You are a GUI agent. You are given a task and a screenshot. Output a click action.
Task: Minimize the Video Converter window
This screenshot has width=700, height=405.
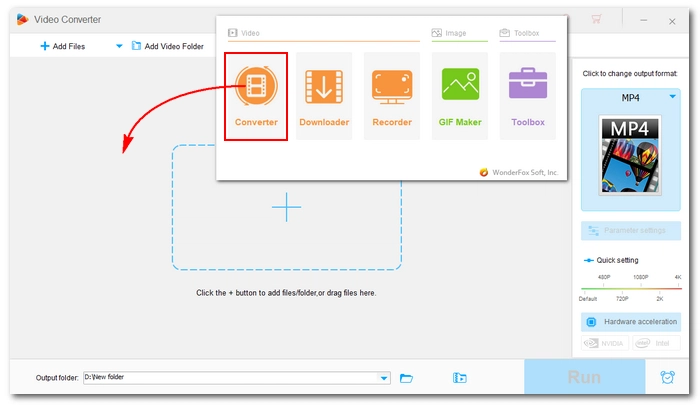[x=643, y=21]
